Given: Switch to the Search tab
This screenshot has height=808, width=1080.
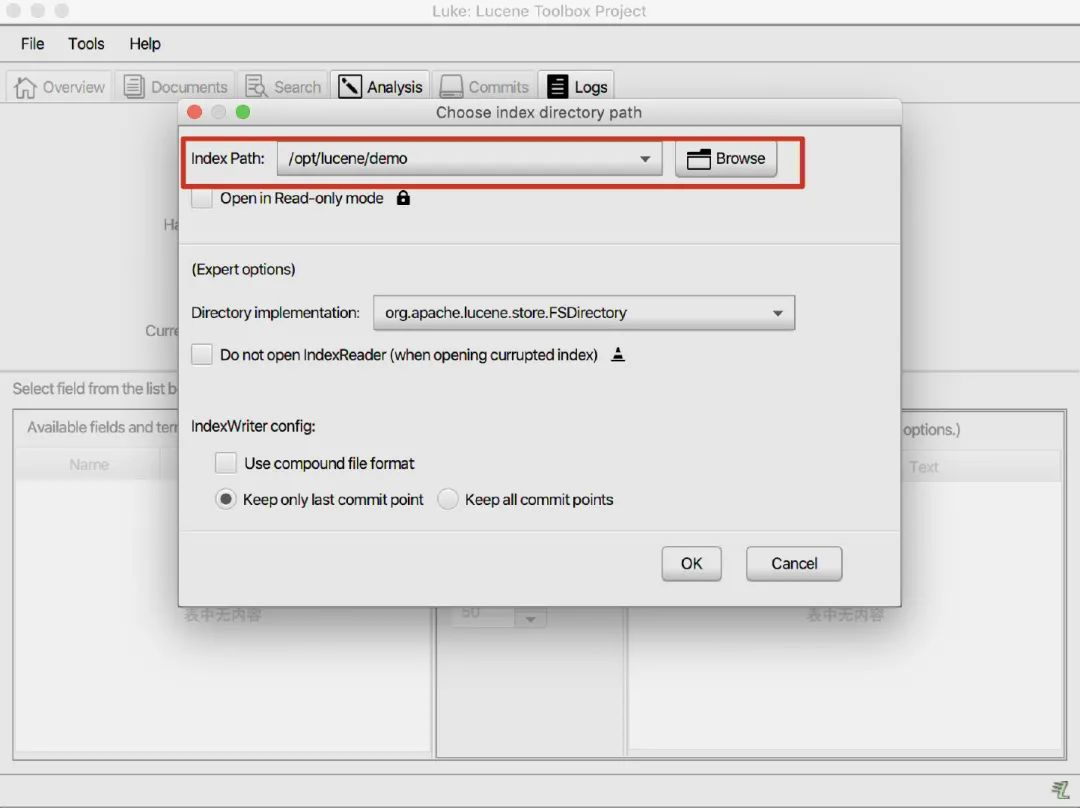Looking at the screenshot, I should click(283, 87).
